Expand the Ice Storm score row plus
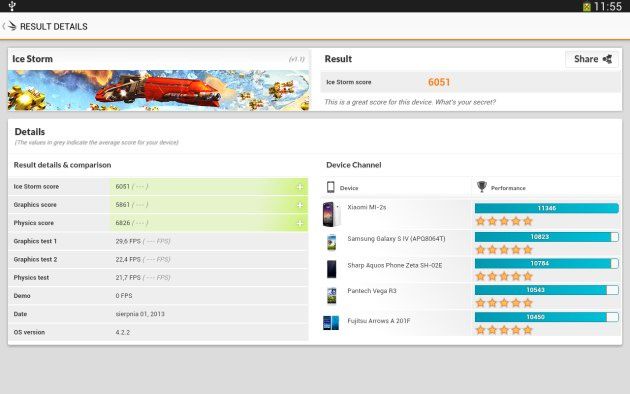Image resolution: width=630 pixels, height=394 pixels. pyautogui.click(x=300, y=187)
